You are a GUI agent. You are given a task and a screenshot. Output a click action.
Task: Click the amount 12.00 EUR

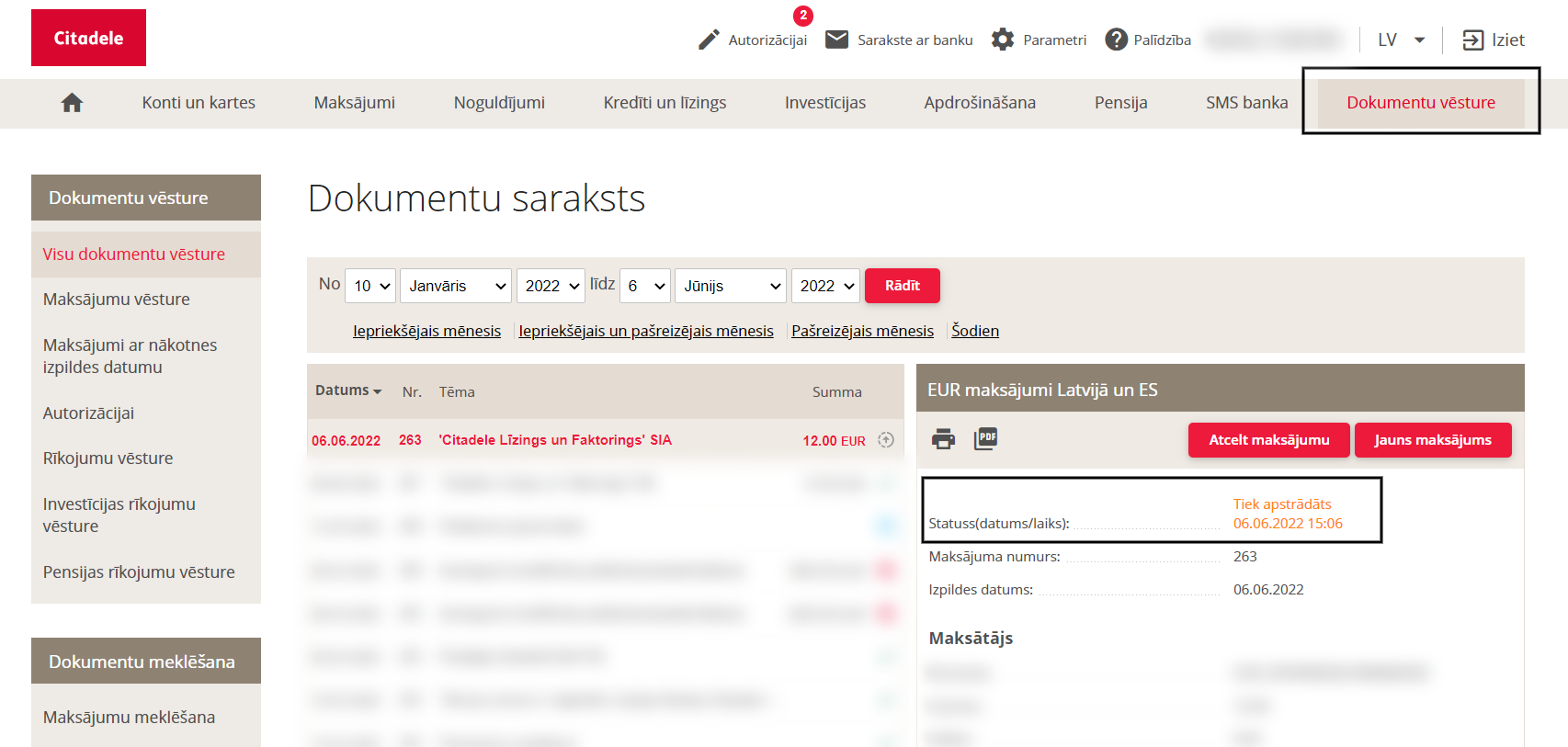[x=834, y=441]
